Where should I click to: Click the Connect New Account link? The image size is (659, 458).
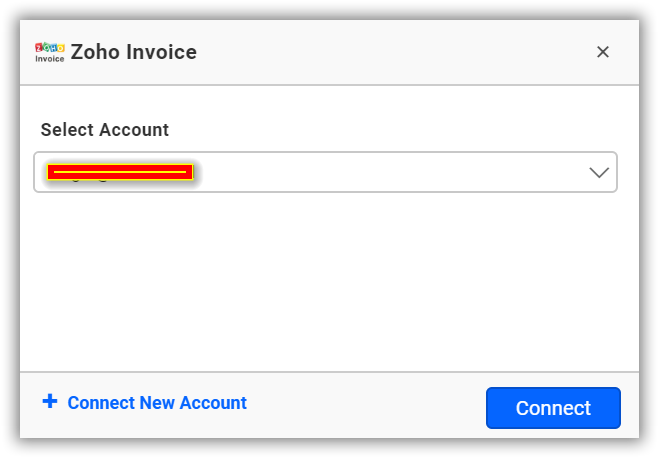coord(157,403)
